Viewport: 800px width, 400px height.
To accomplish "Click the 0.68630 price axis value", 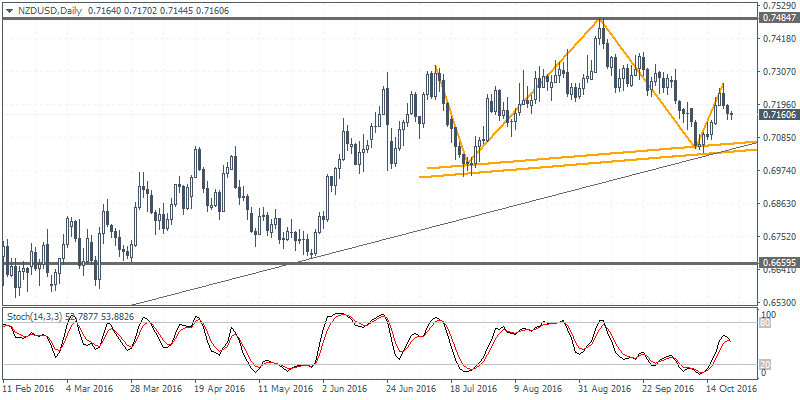I will [779, 204].
